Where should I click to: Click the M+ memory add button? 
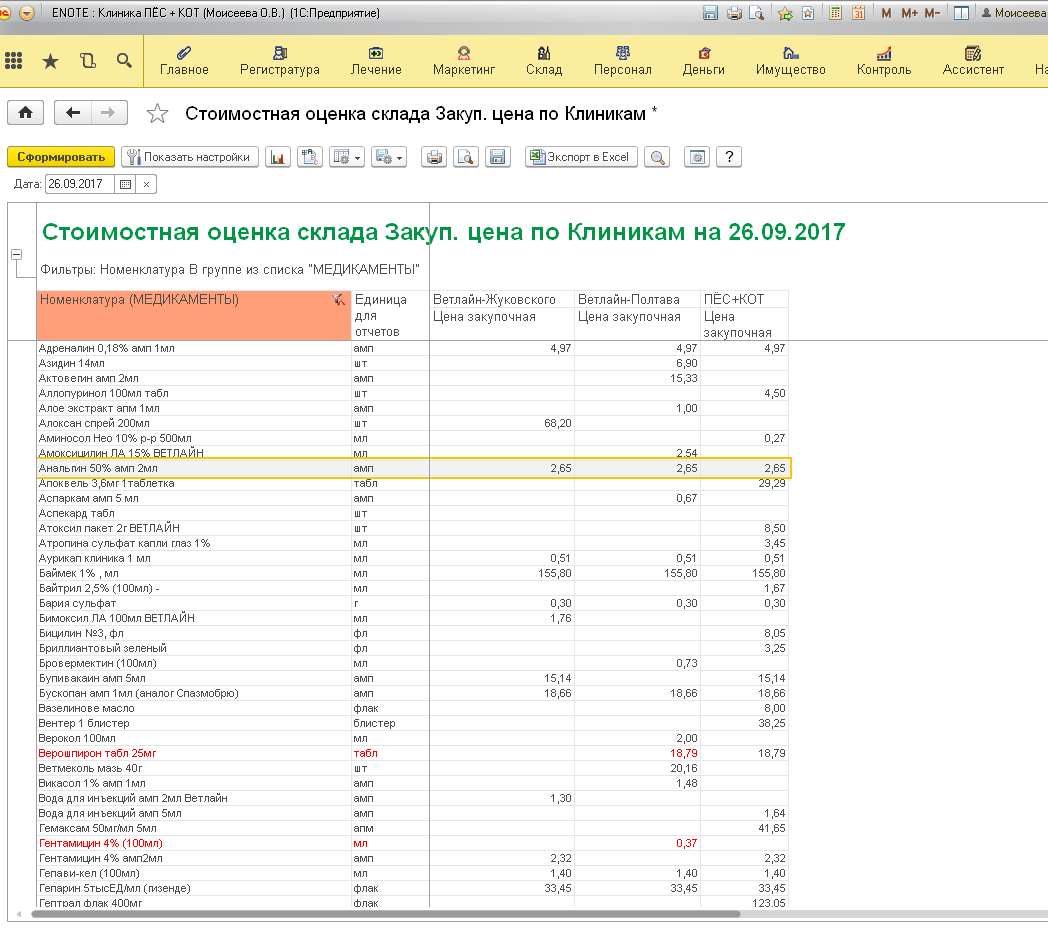[909, 13]
